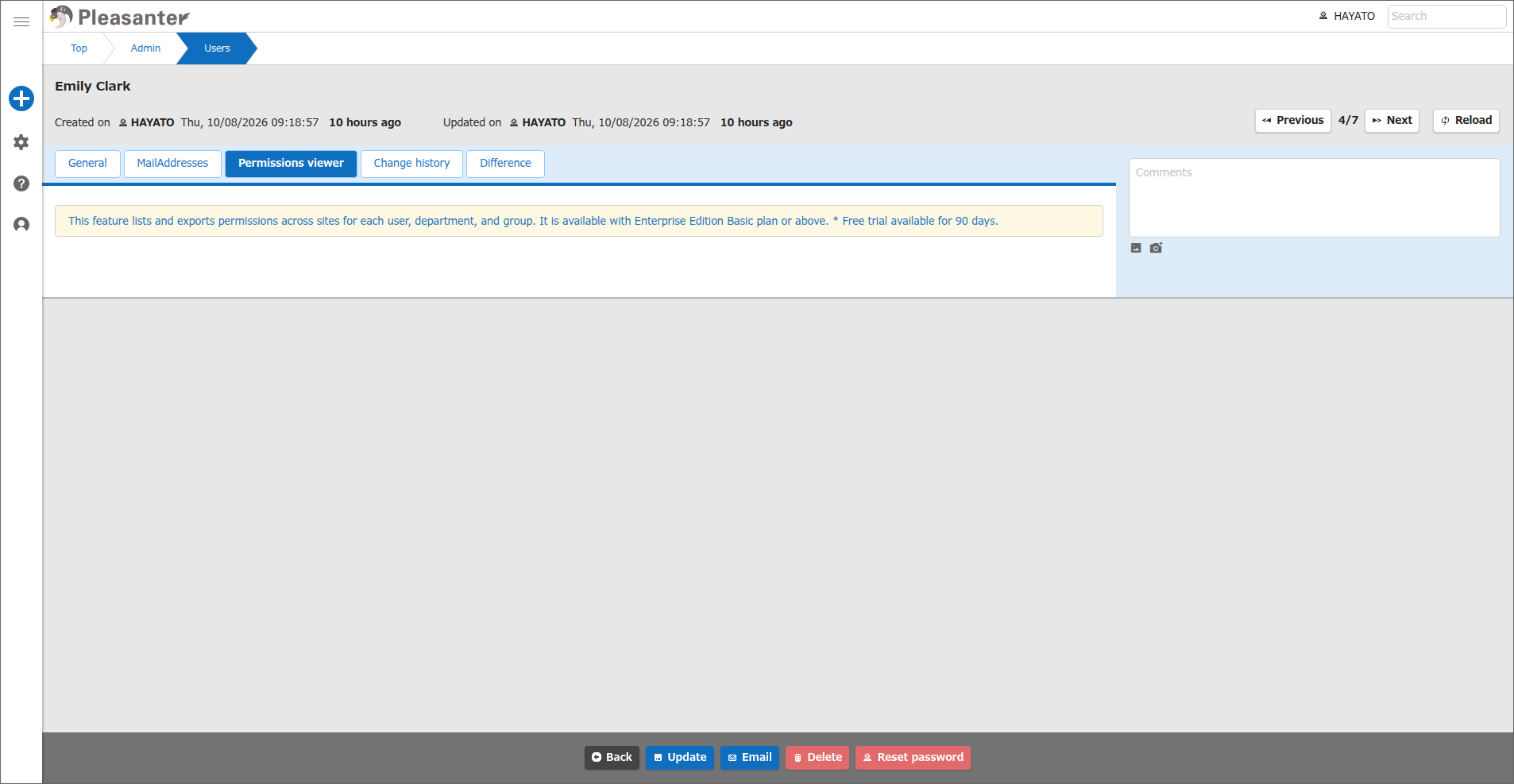Click the 4/7 record counter
The height and width of the screenshot is (784, 1514).
coord(1348,120)
